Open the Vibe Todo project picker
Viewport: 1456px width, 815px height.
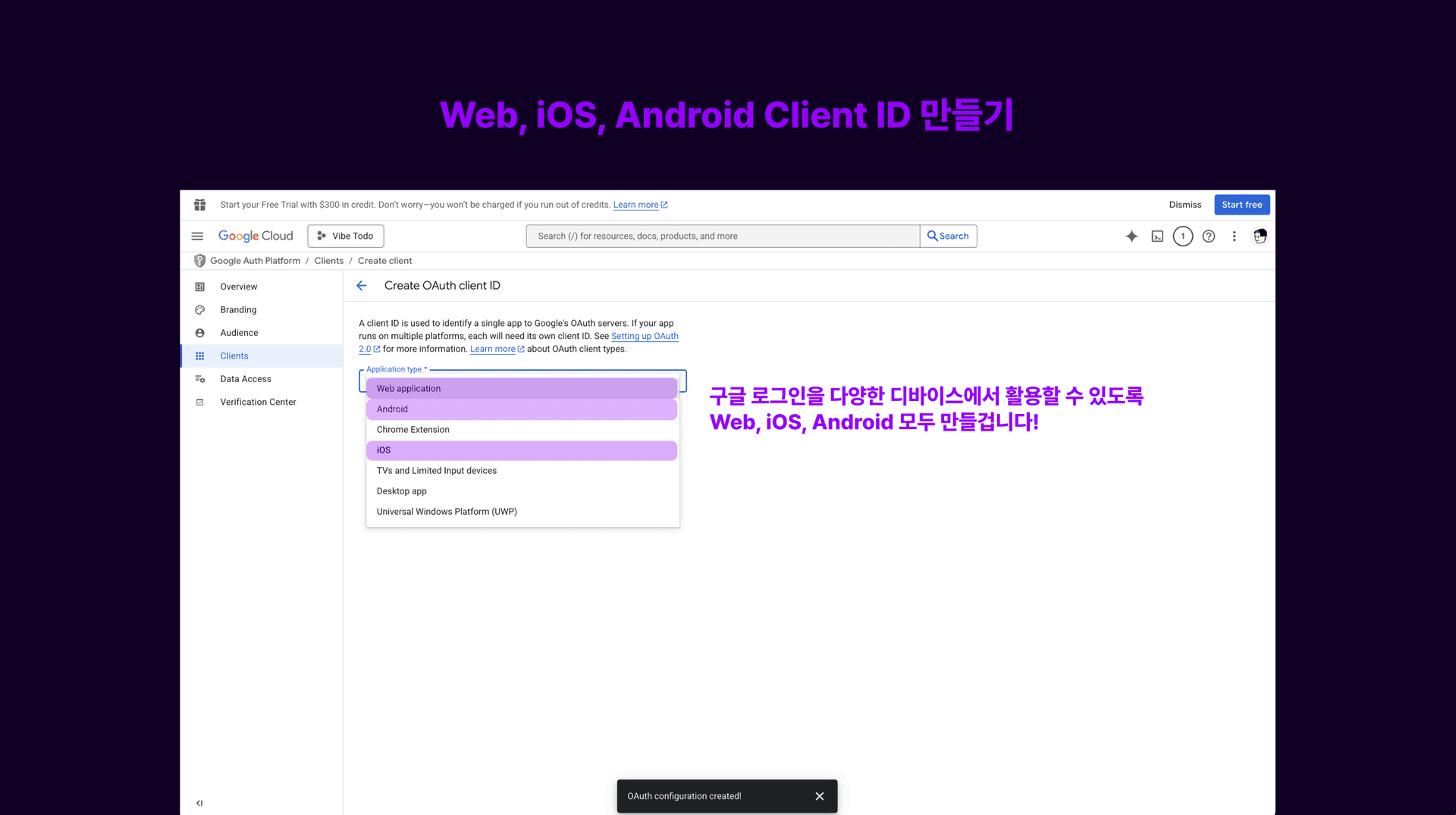(345, 236)
